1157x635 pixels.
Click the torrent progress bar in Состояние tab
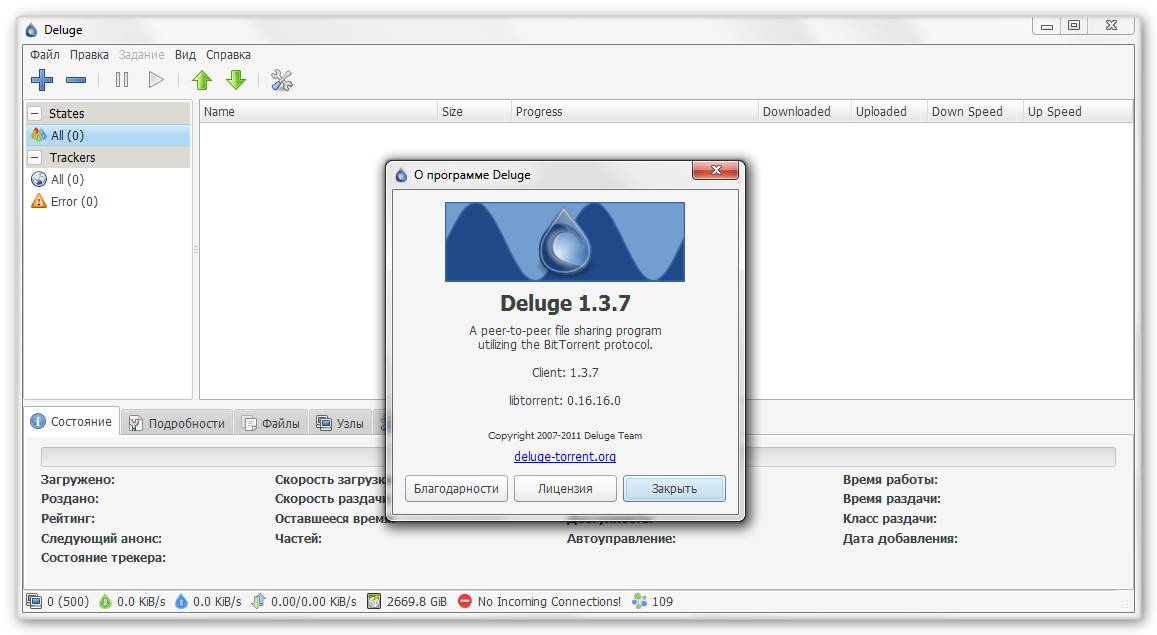click(x=578, y=457)
